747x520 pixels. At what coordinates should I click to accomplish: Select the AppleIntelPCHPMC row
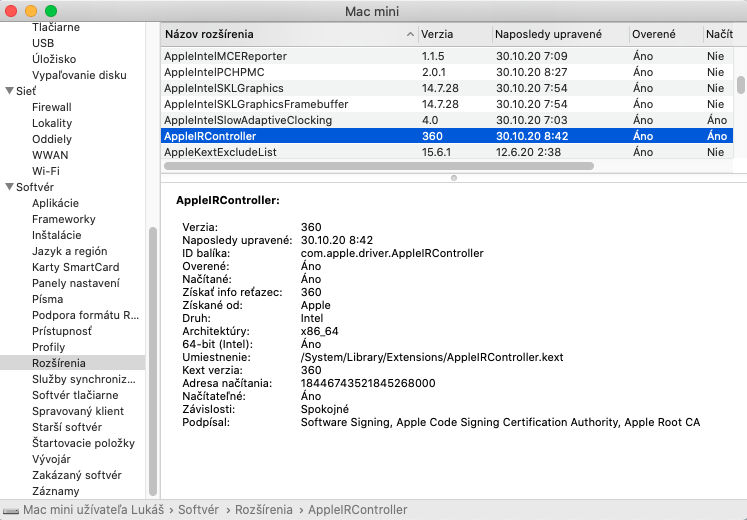(447, 72)
